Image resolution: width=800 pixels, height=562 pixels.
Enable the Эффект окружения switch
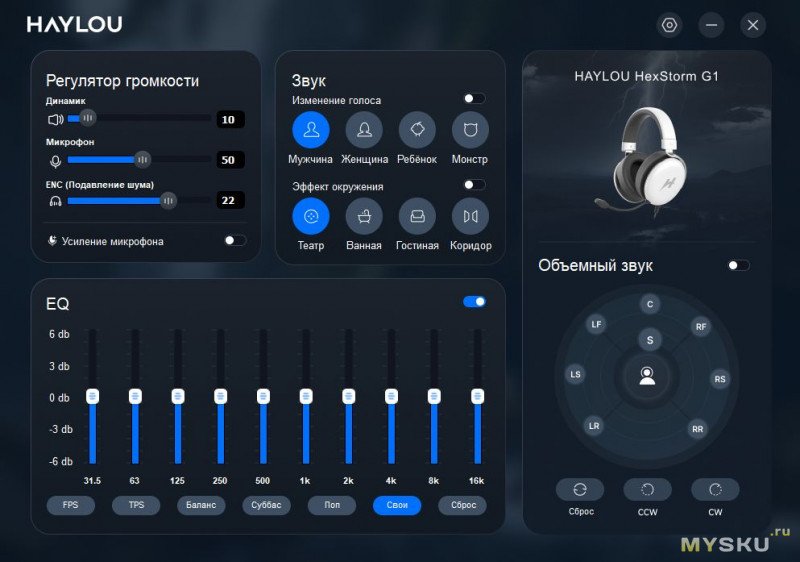pos(474,185)
